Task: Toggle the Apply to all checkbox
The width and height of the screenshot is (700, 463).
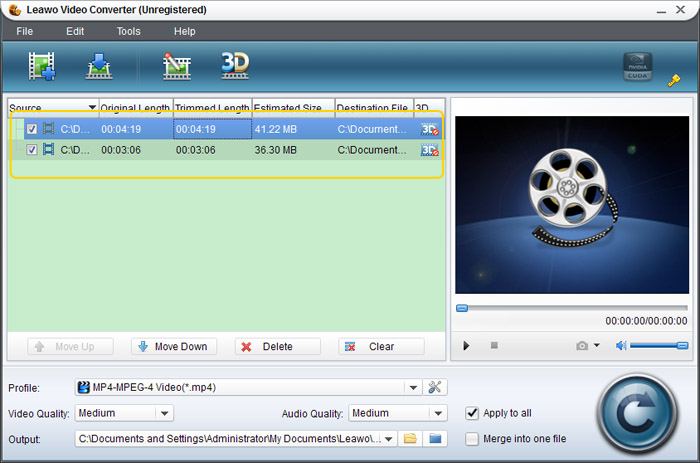Action: point(472,413)
